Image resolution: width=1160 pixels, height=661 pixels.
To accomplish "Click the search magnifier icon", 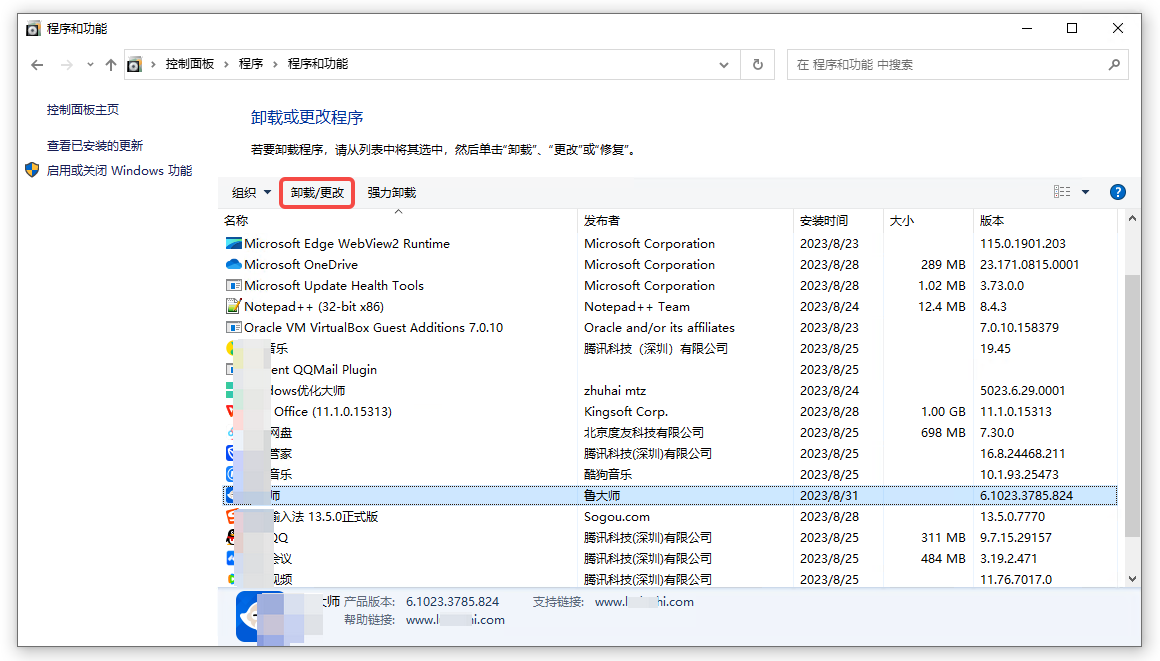I will point(1114,65).
